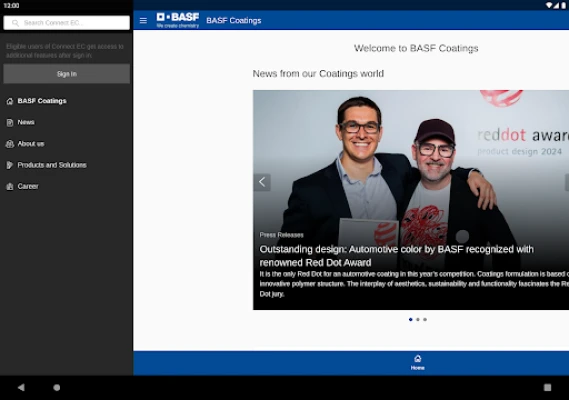Select the third carousel dot
The width and height of the screenshot is (569, 400).
[x=425, y=319]
